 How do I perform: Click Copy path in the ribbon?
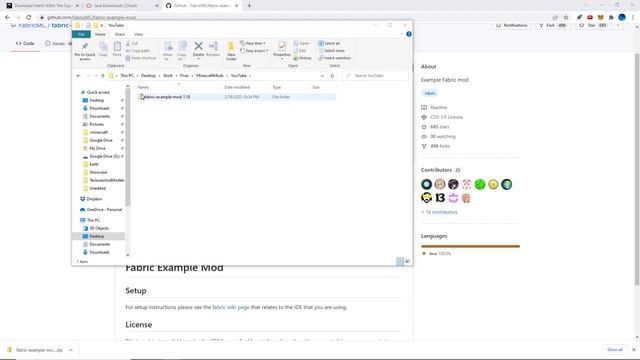[x=138, y=51]
